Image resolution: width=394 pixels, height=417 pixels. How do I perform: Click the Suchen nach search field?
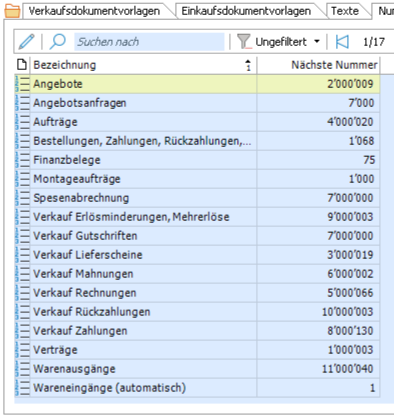tap(149, 42)
